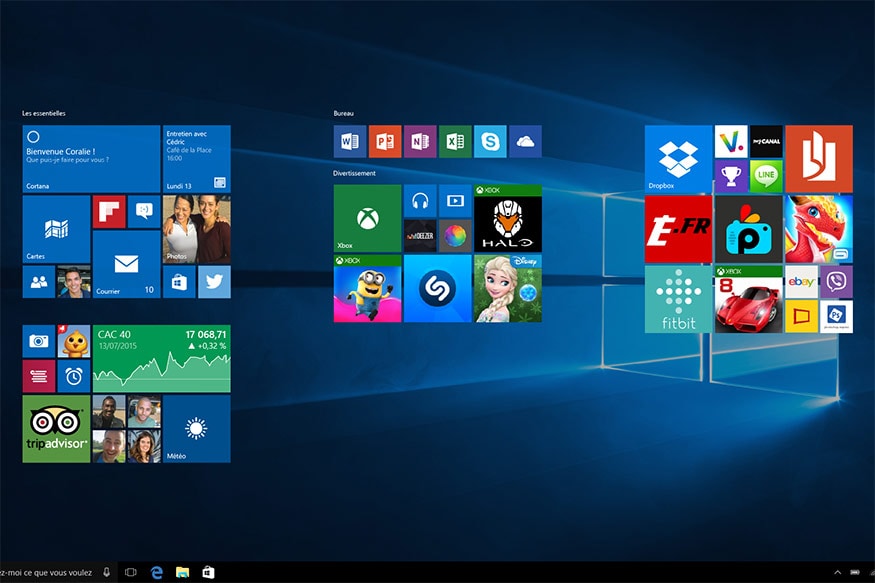Screen dimensions: 875x583
Task: Launch the Photoshop Express tile
Action: click(836, 316)
